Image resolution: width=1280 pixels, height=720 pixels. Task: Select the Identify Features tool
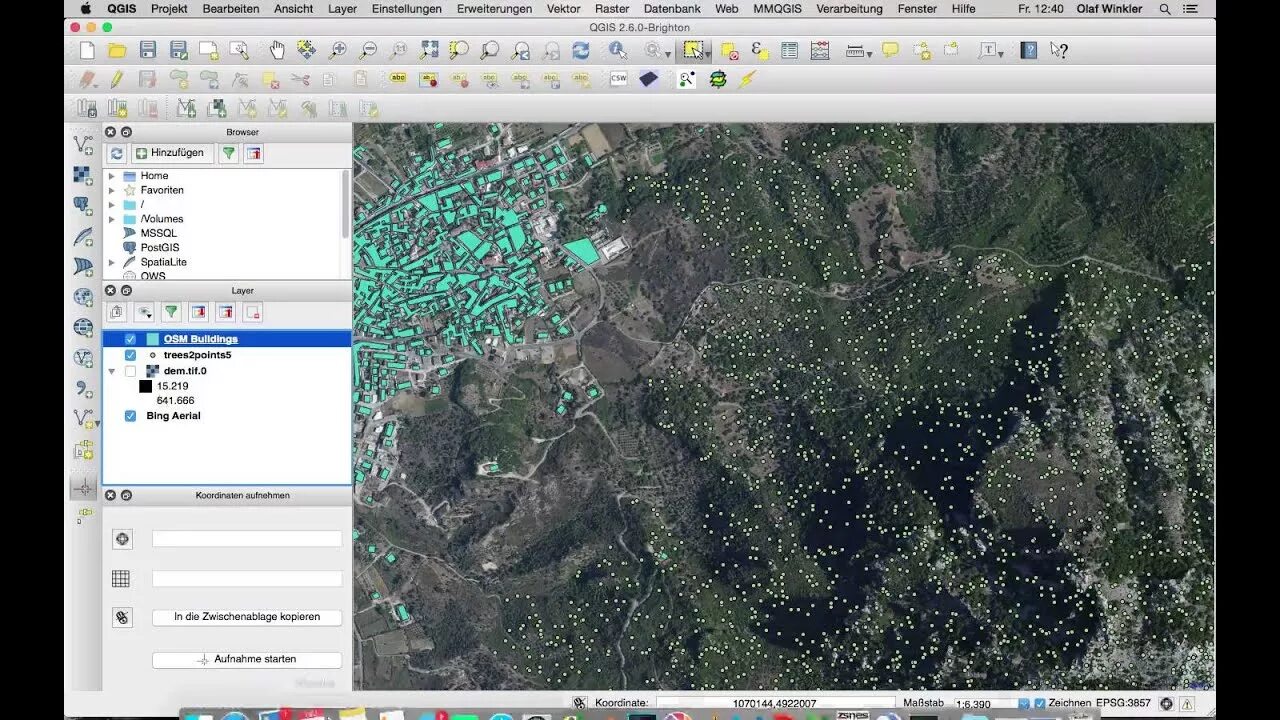click(618, 50)
